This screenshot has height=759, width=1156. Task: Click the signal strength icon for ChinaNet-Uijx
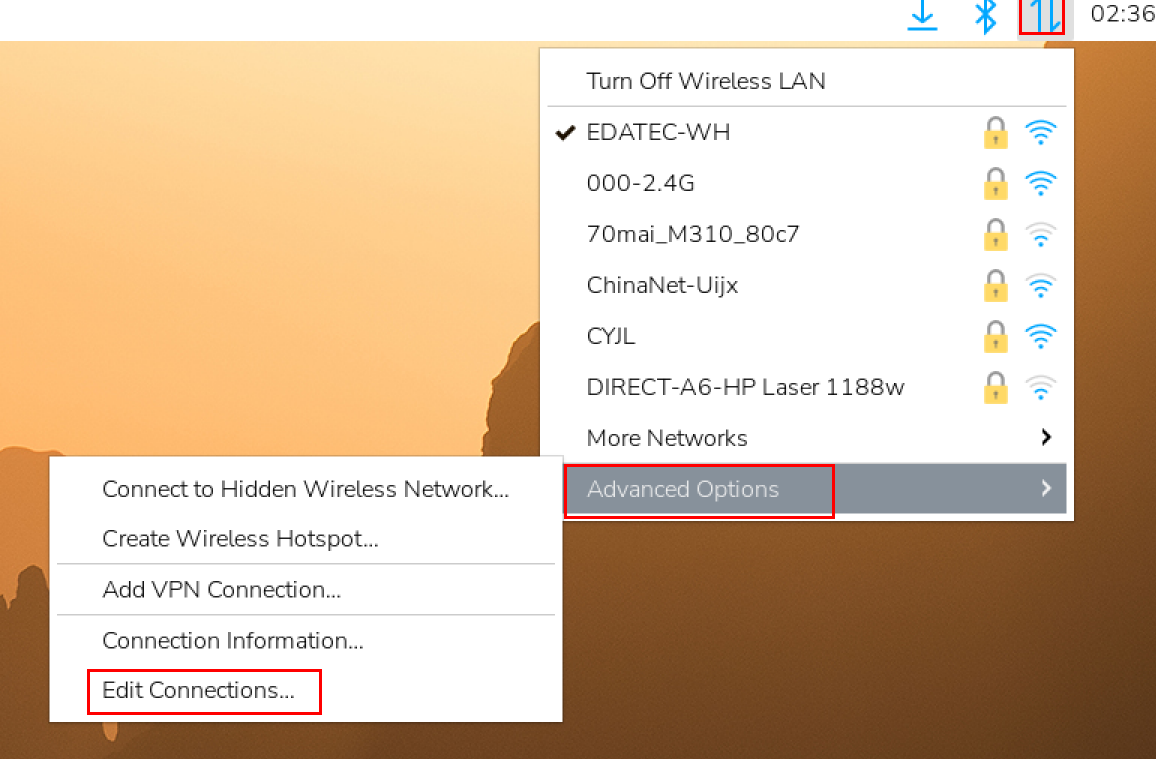click(x=1041, y=285)
